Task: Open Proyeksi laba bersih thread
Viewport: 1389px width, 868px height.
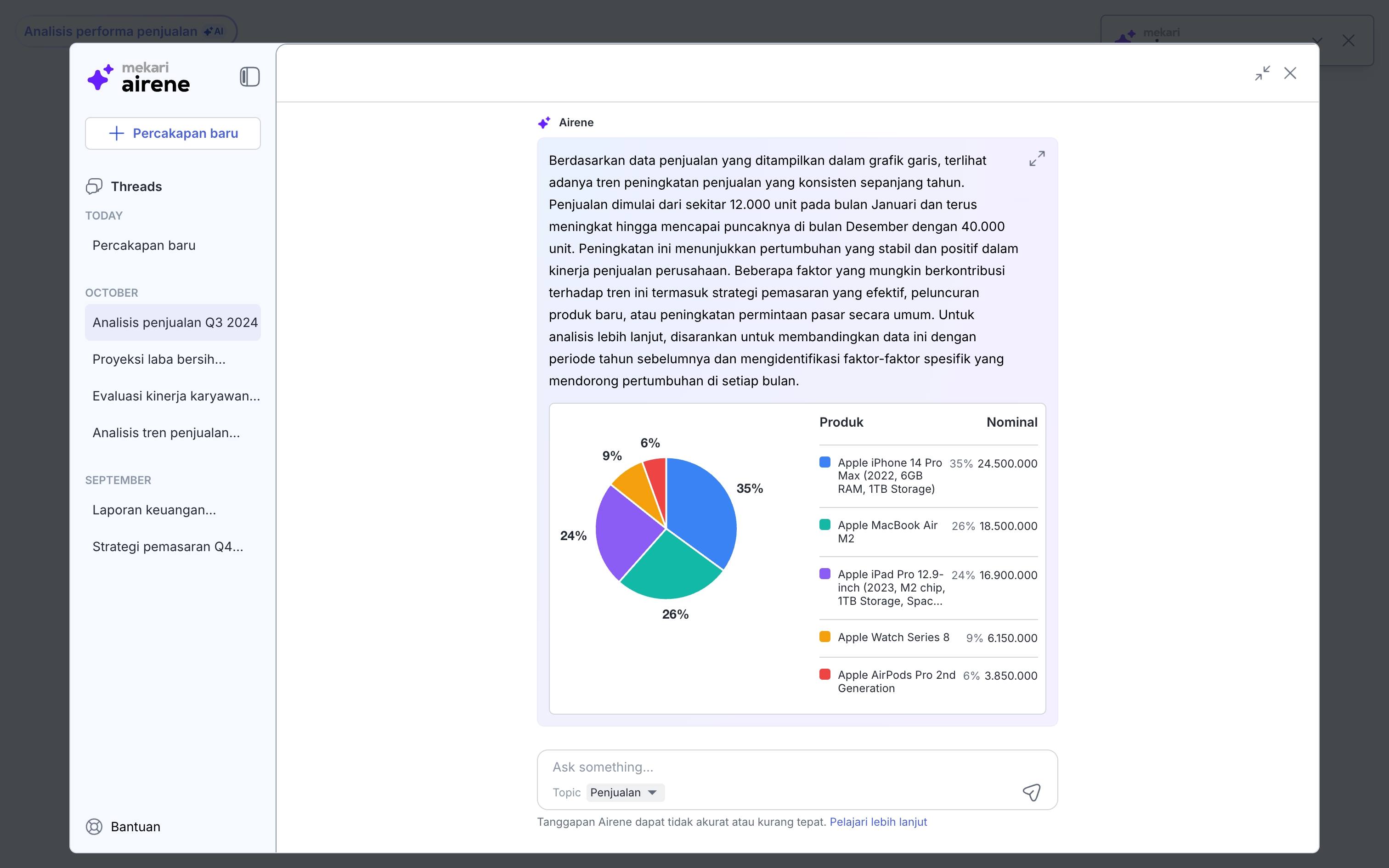Action: point(173,359)
